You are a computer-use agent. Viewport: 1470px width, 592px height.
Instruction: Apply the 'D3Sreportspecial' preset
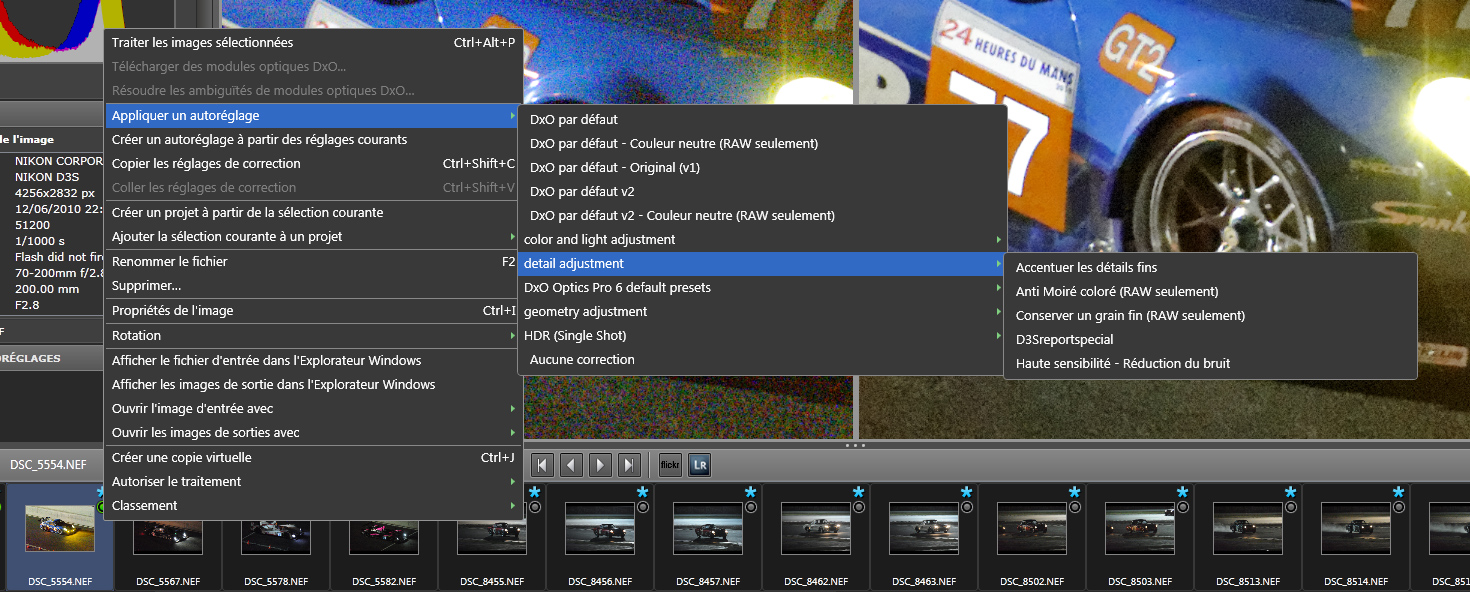coord(1210,340)
